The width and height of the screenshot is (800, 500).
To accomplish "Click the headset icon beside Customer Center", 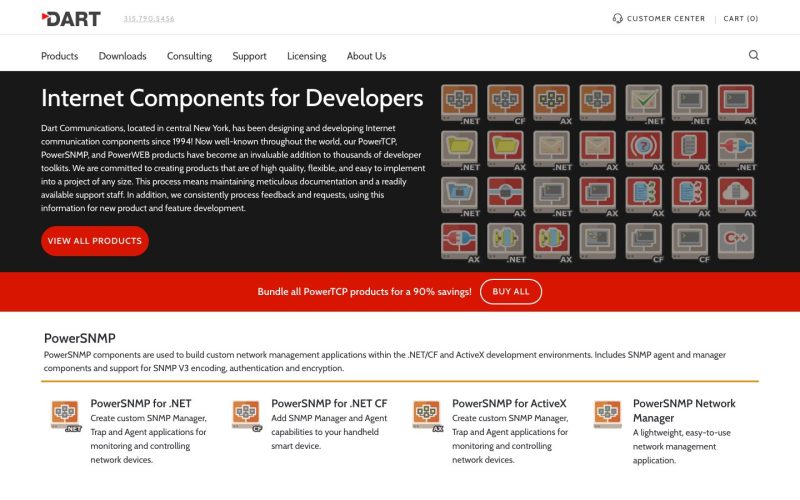I will [617, 18].
